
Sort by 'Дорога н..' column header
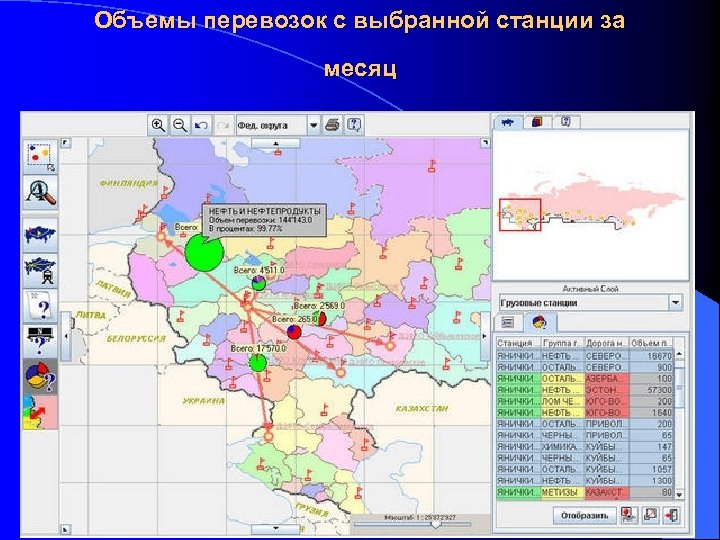tap(606, 343)
